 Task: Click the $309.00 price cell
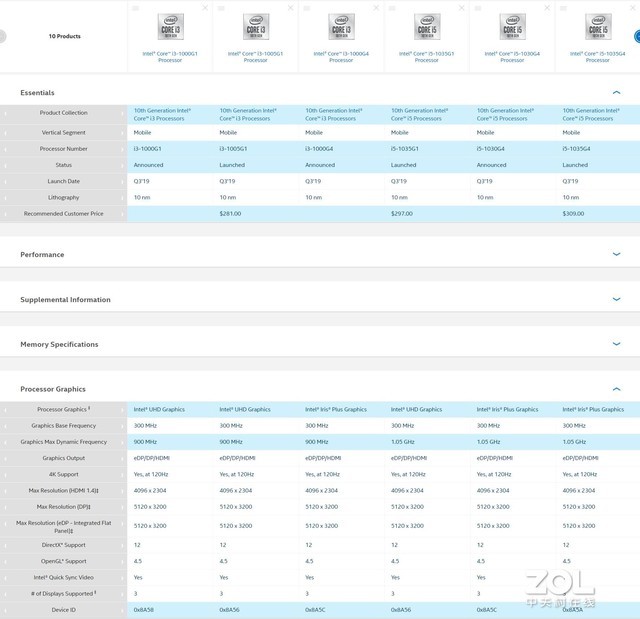[x=573, y=214]
